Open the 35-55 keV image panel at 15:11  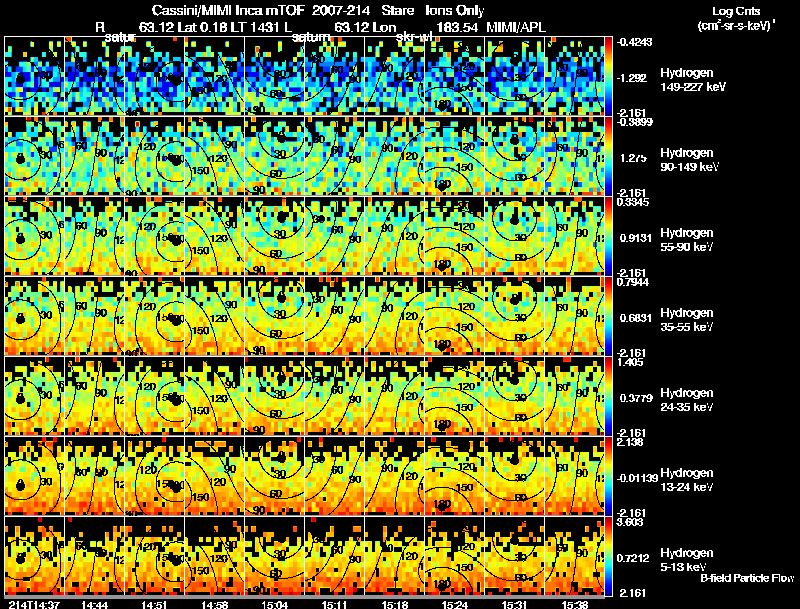(335, 316)
